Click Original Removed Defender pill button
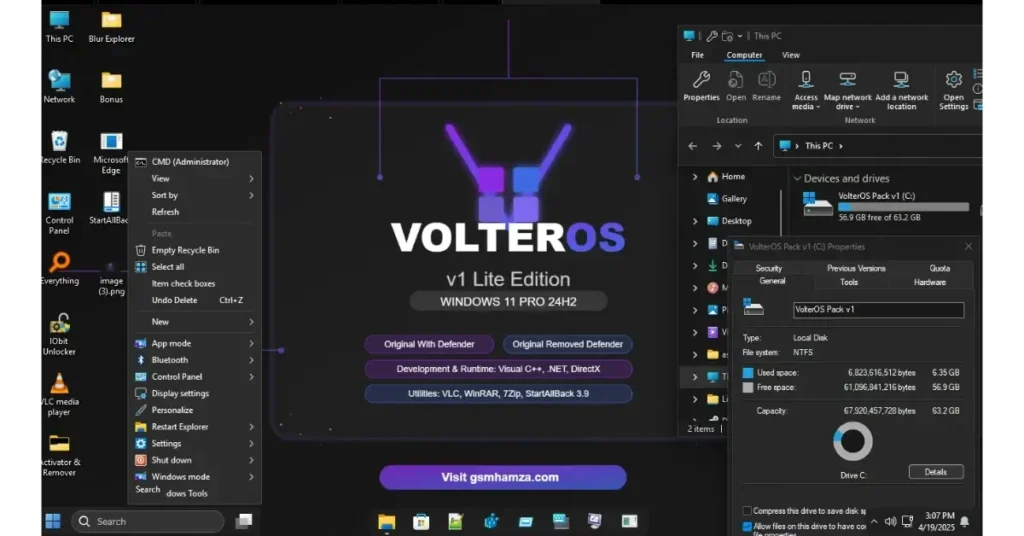The image size is (1024, 536). click(x=568, y=344)
